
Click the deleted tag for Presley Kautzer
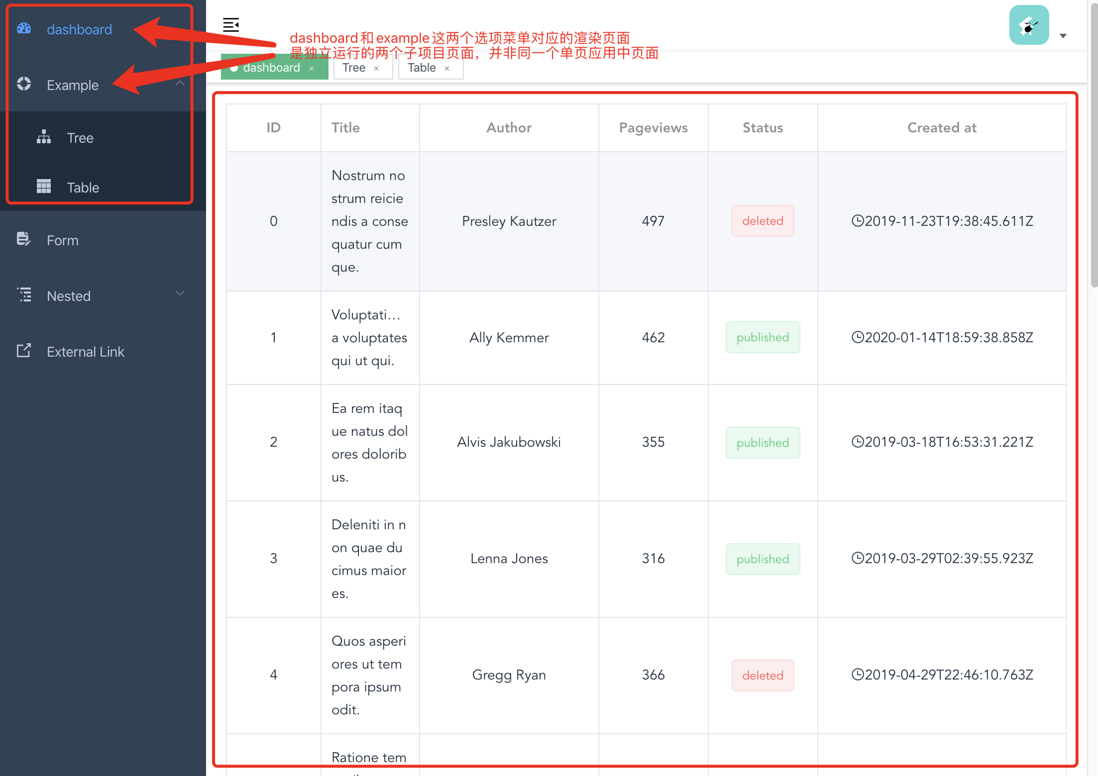[x=763, y=221]
